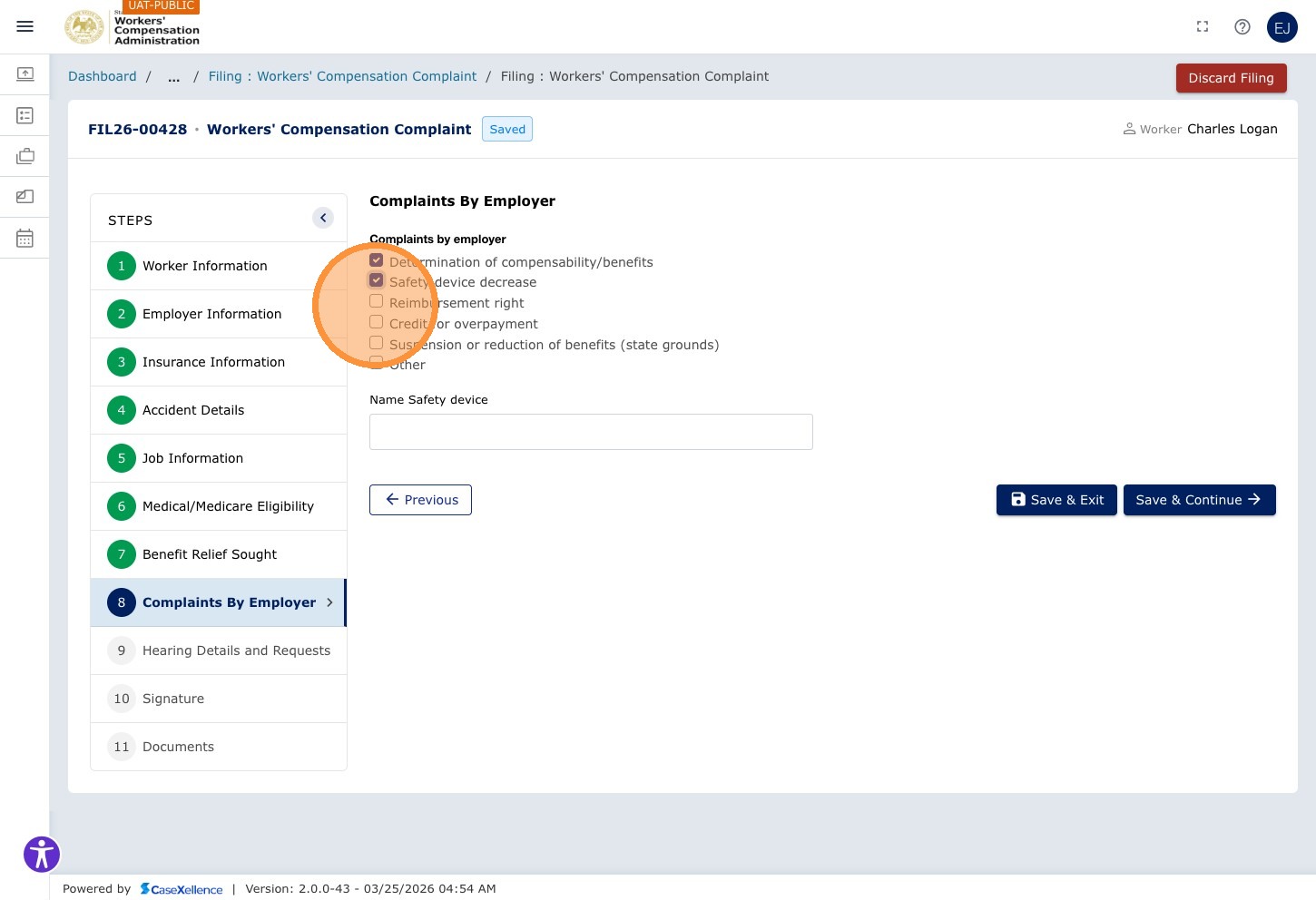Screen dimensions: 1316x900
Task: Open the upload icon in left sidebar
Action: (25, 73)
